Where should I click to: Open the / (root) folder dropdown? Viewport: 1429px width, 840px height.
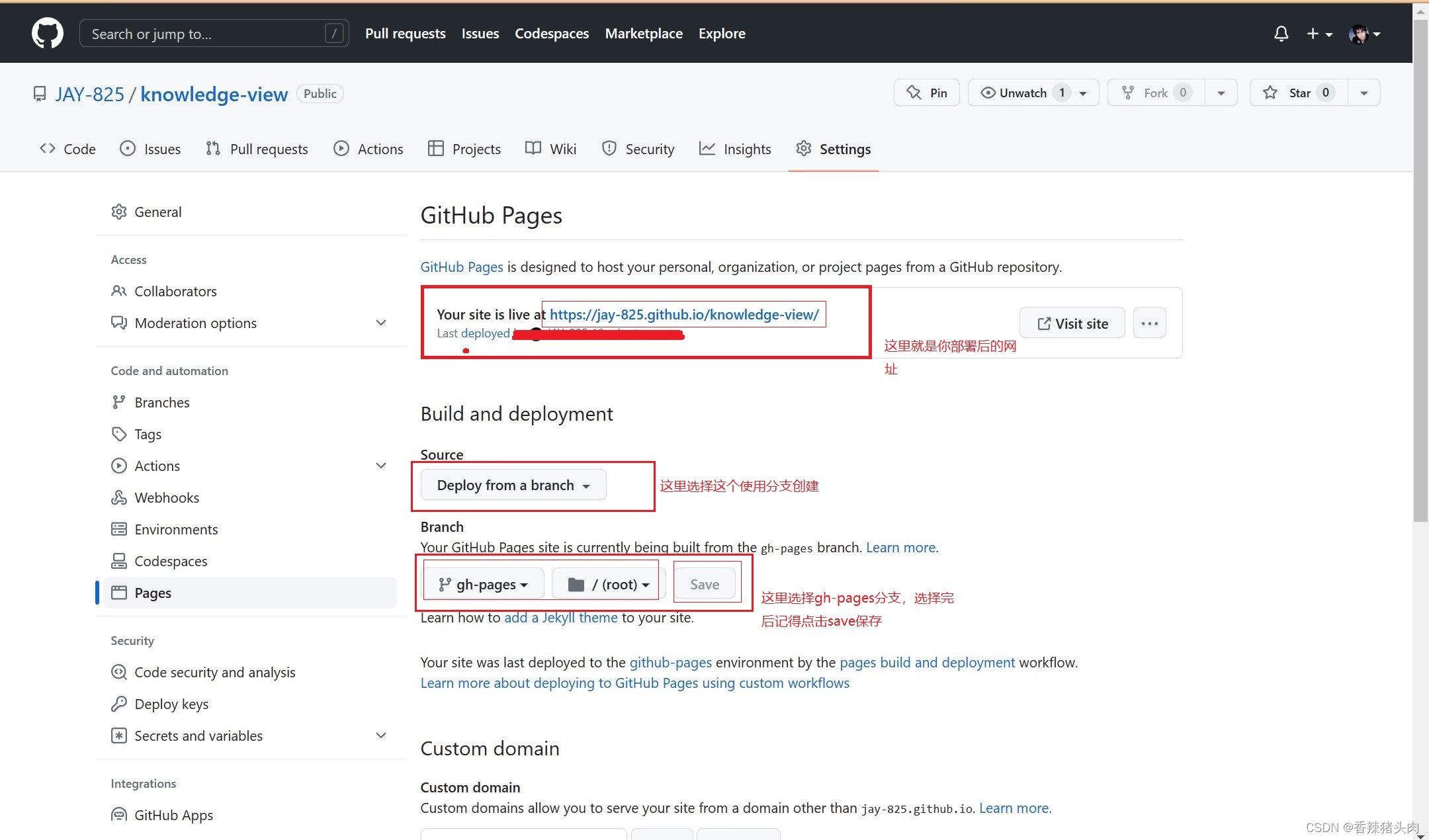coord(608,584)
